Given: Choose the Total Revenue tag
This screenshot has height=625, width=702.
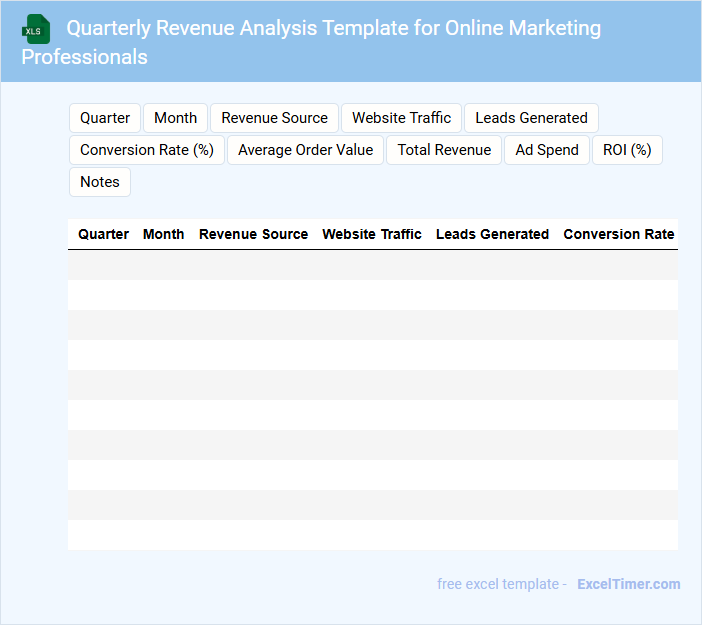Looking at the screenshot, I should click(x=444, y=150).
